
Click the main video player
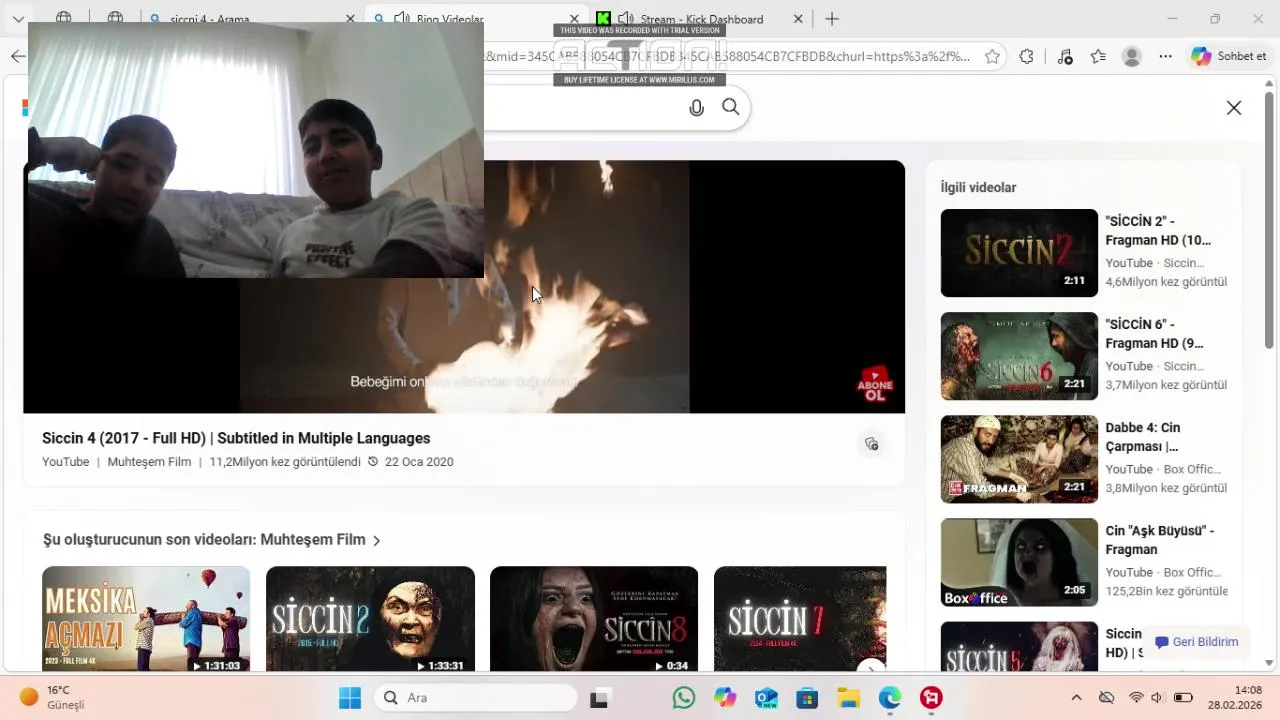[x=464, y=287]
